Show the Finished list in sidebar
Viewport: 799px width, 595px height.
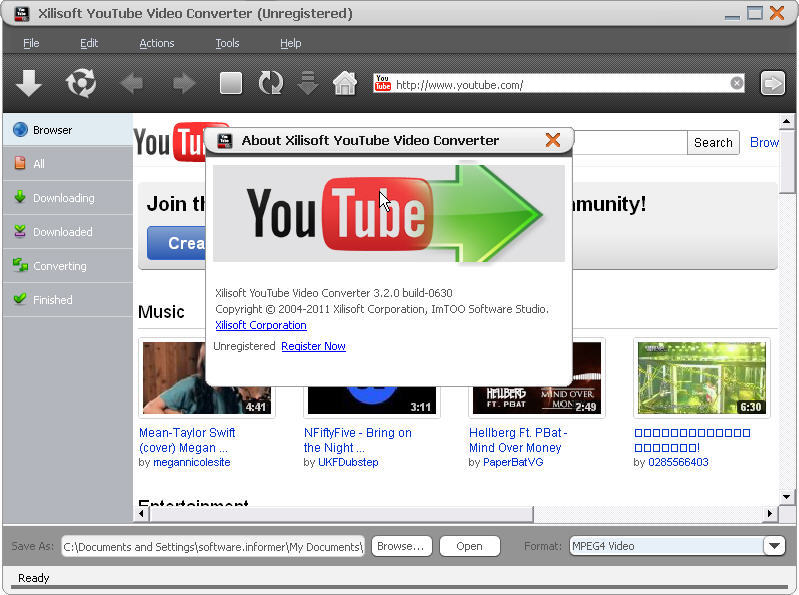(68, 300)
